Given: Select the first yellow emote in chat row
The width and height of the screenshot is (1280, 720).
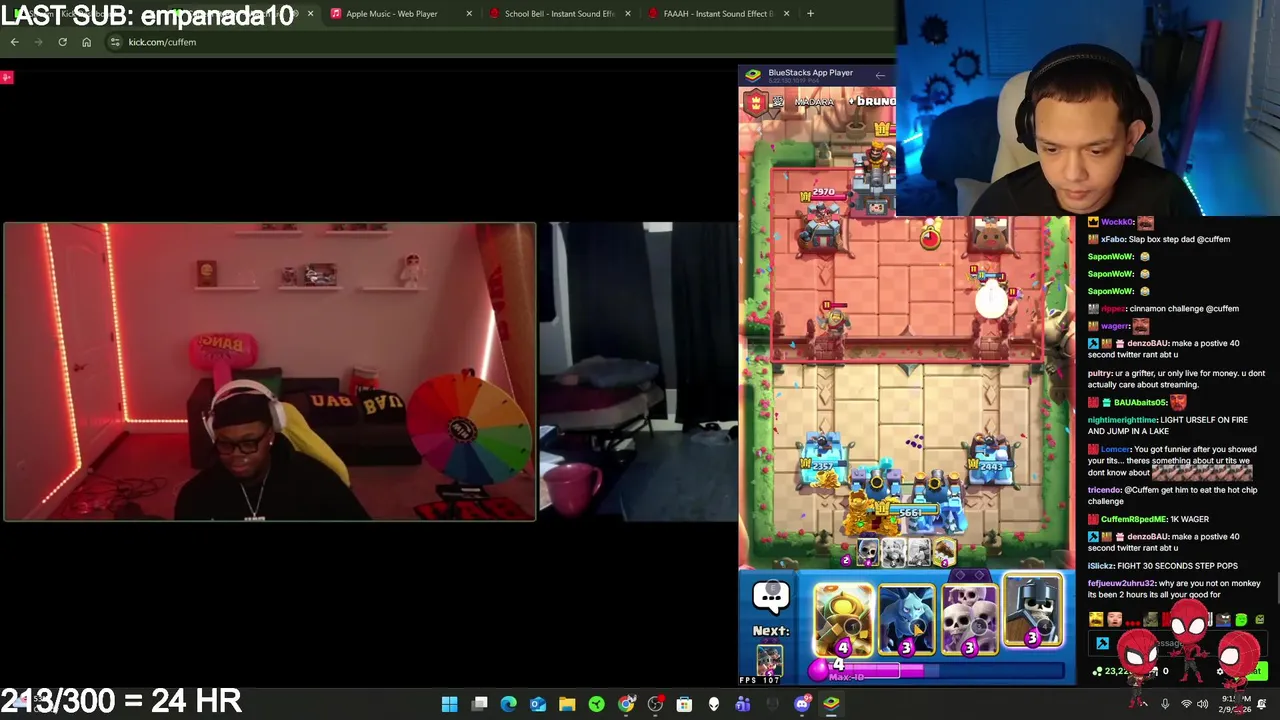Looking at the screenshot, I should tap(1097, 620).
